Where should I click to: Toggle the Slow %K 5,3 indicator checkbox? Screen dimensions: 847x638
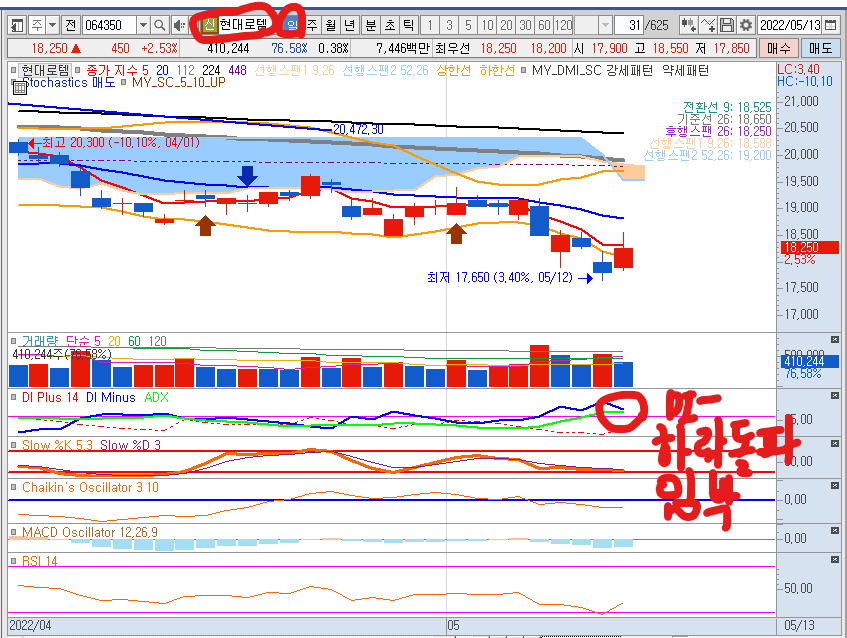(x=14, y=445)
